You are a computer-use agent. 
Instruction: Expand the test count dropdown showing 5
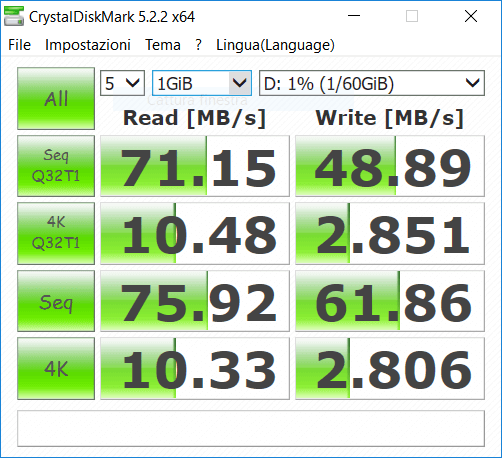pos(122,83)
